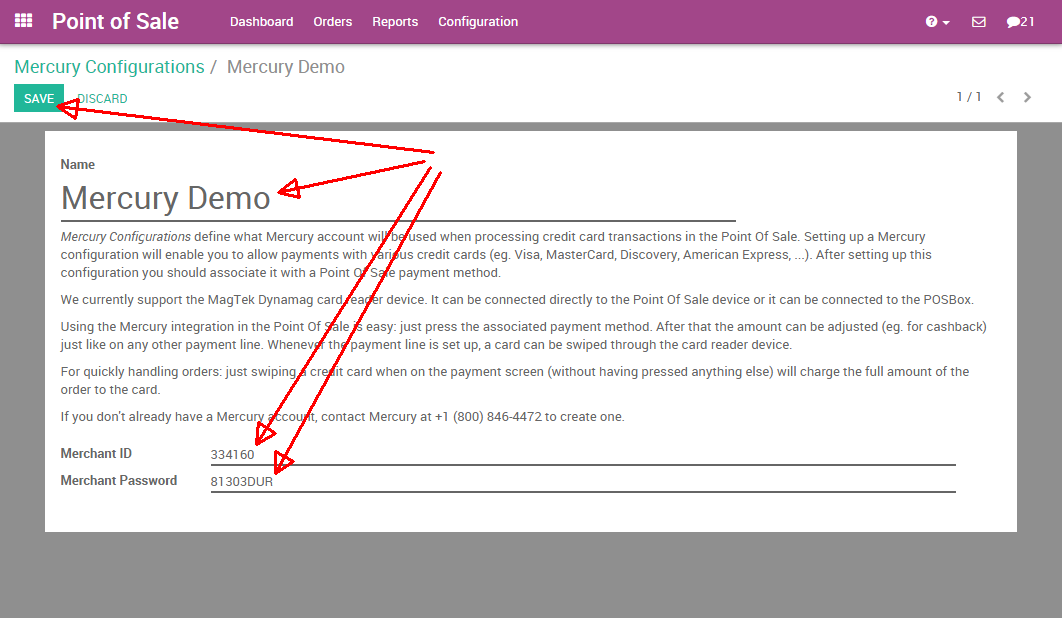The height and width of the screenshot is (618, 1062).
Task: Open the Orders menu
Action: 333,22
